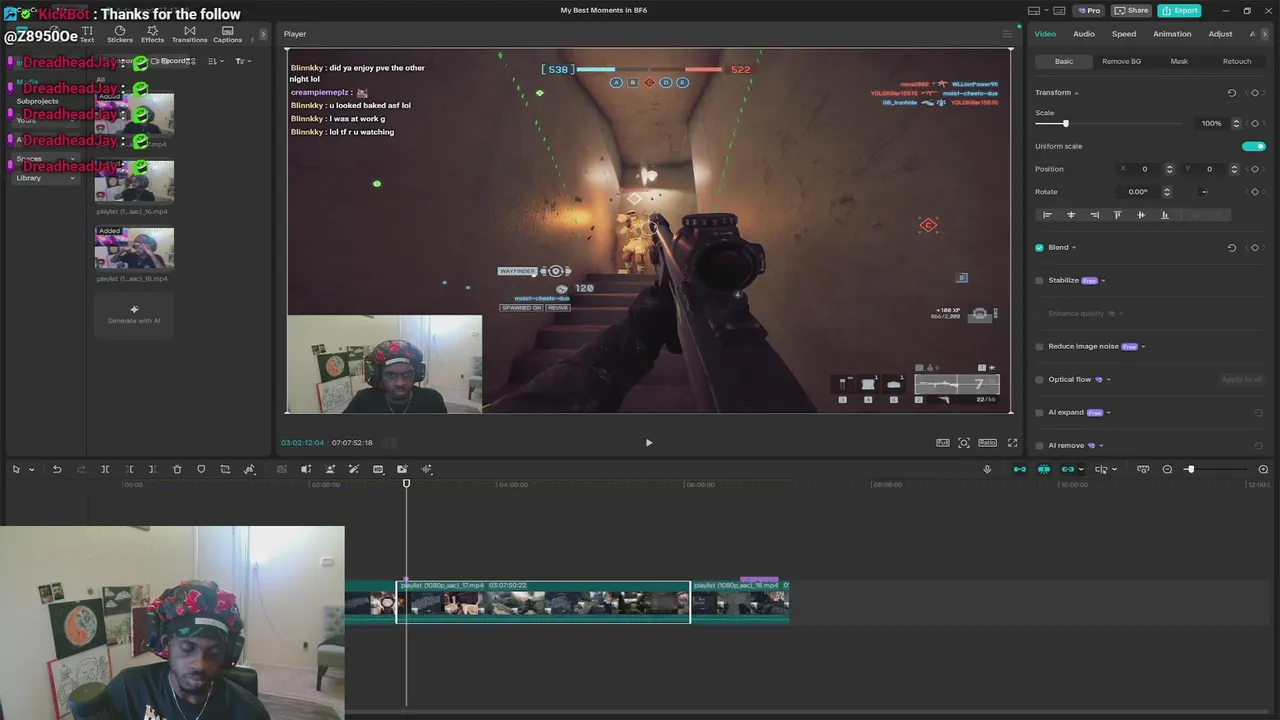The image size is (1280, 720).
Task: Reset Transform settings icon
Action: pos(1232,93)
